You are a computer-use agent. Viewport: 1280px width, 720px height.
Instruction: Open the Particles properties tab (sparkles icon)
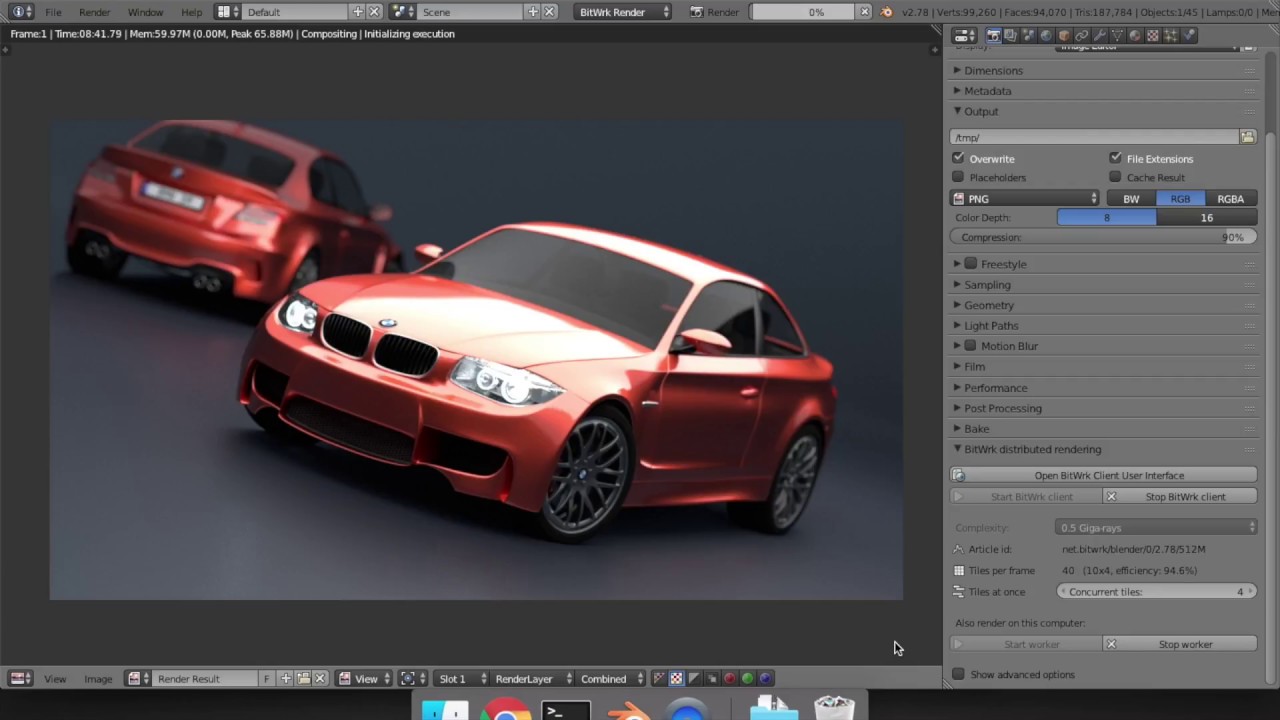coord(1171,35)
